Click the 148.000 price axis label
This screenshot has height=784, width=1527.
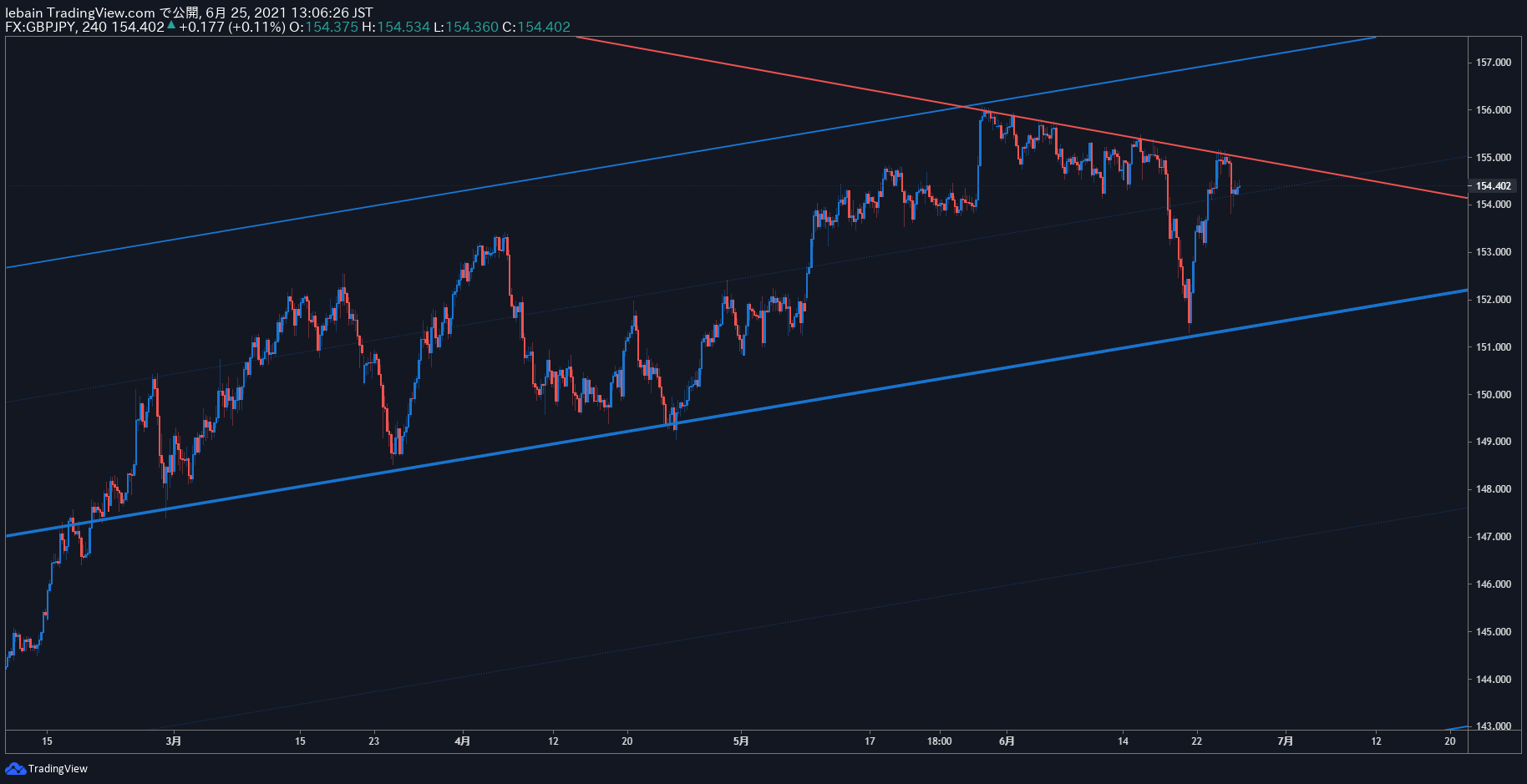point(1493,489)
